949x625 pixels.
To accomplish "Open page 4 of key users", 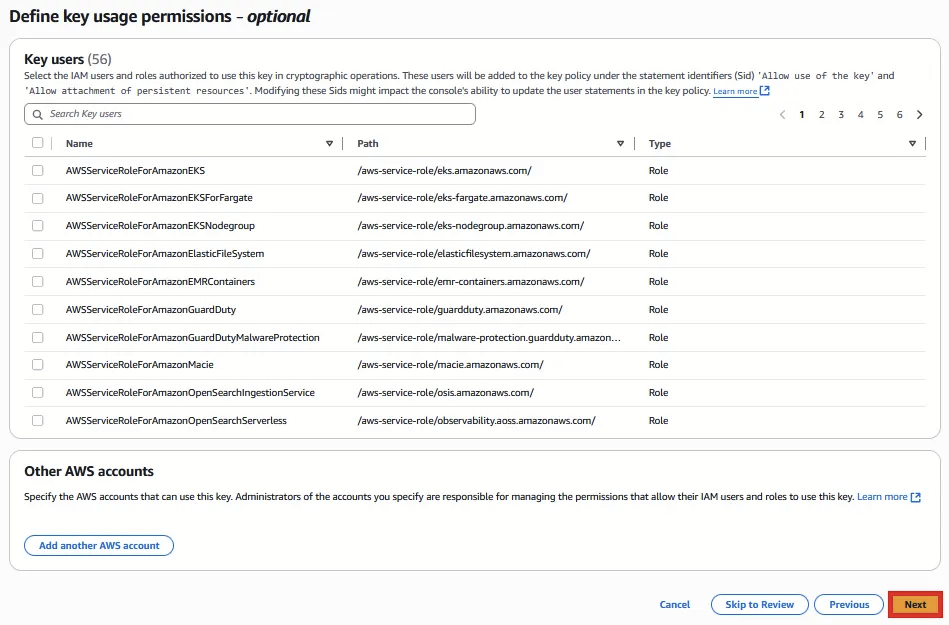I will 861,115.
